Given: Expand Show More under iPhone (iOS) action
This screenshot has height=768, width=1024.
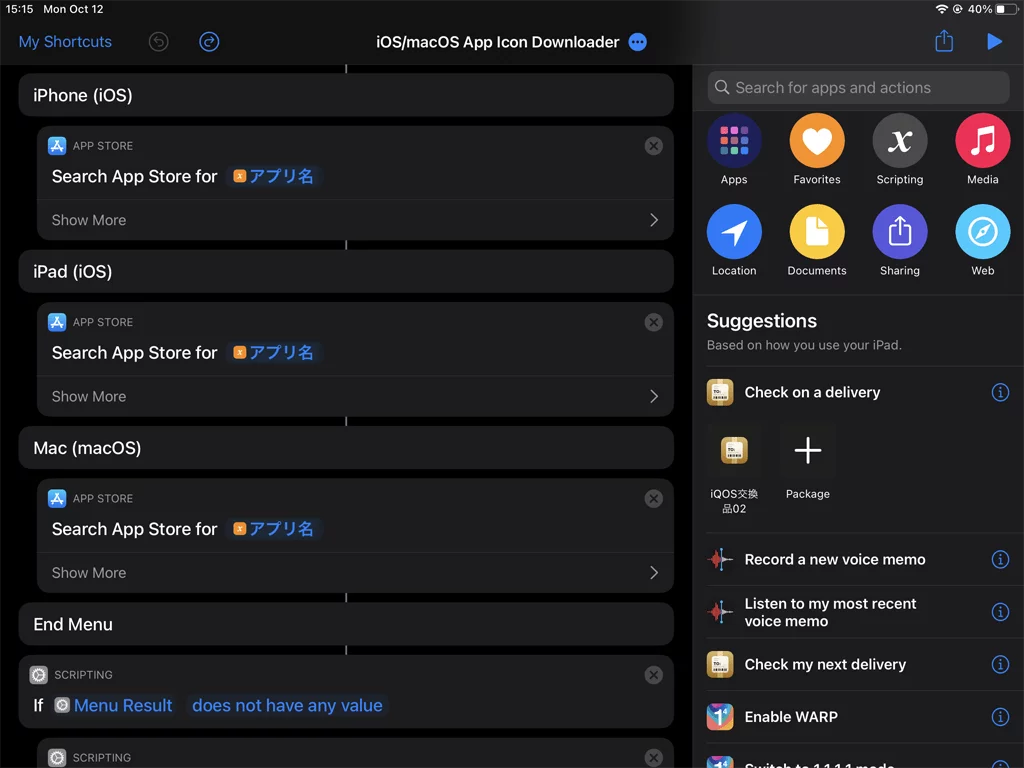Looking at the screenshot, I should point(355,220).
